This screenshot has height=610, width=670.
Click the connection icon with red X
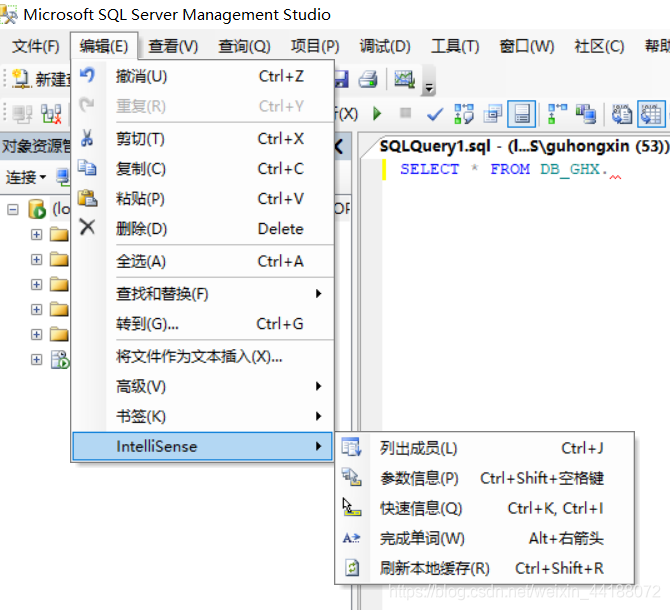[x=51, y=114]
